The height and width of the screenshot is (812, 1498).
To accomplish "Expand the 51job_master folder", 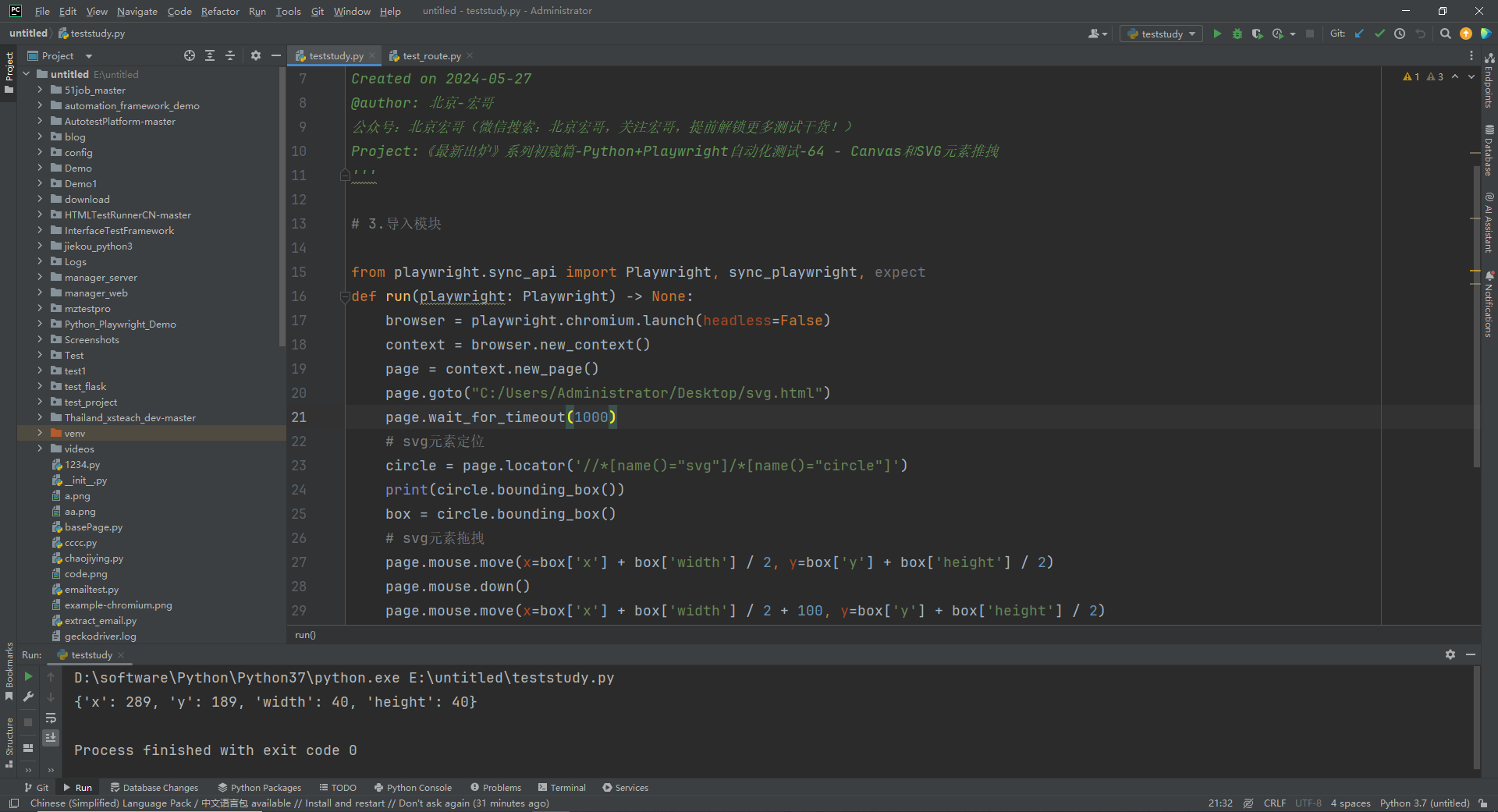I will coord(40,90).
